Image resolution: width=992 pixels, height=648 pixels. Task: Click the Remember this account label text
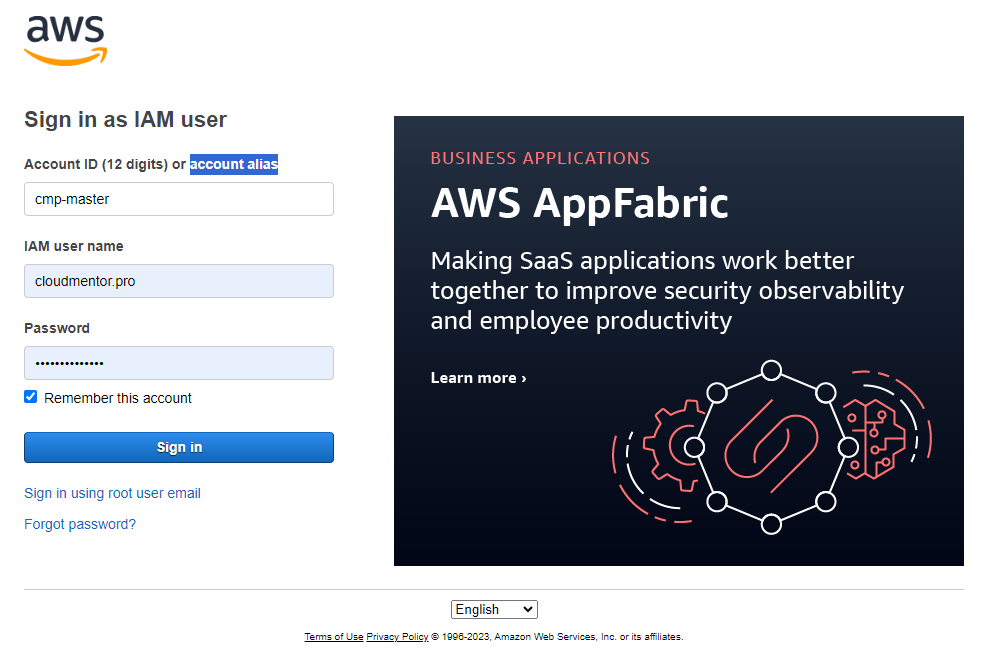118,398
